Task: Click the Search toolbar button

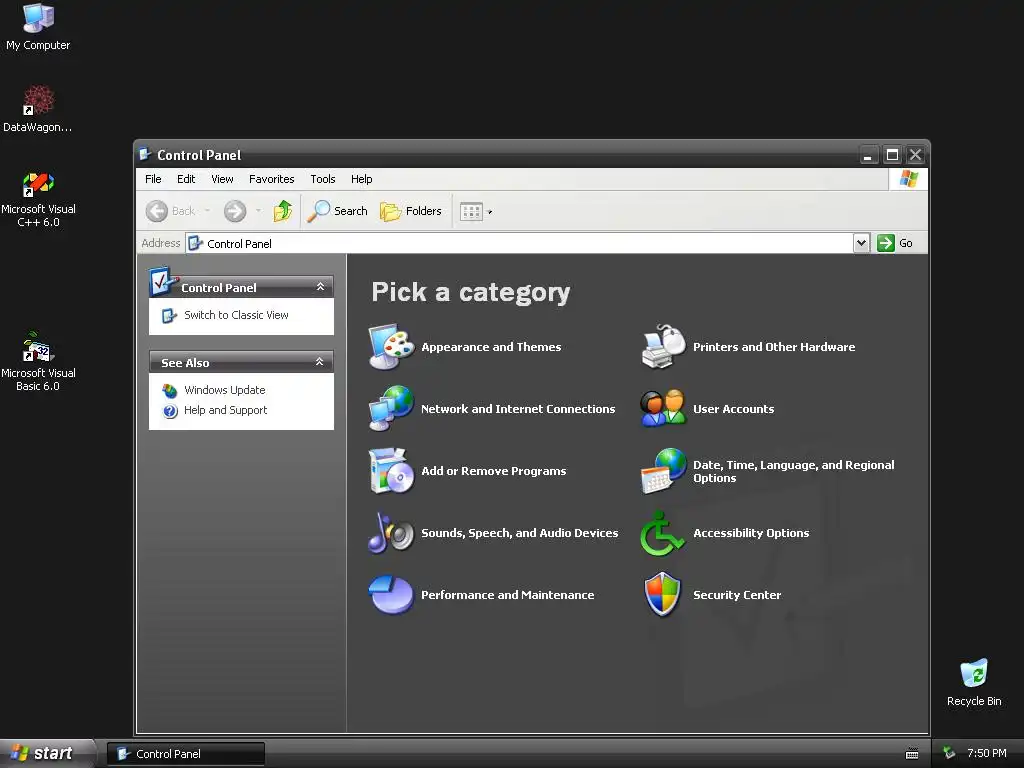Action: [x=337, y=211]
